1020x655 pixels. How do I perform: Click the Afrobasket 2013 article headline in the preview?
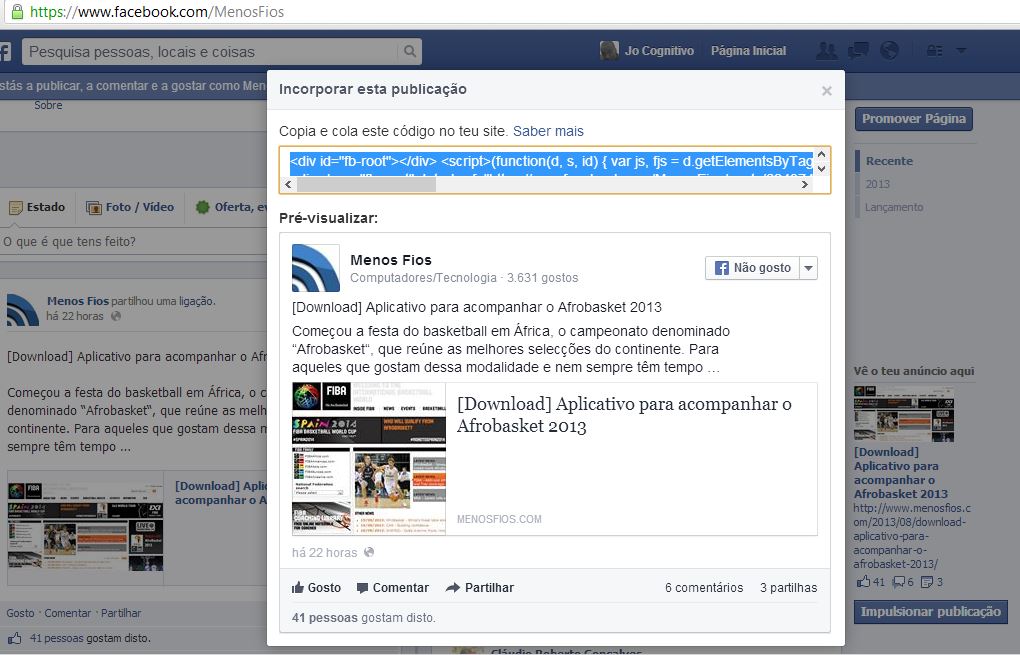[x=624, y=415]
